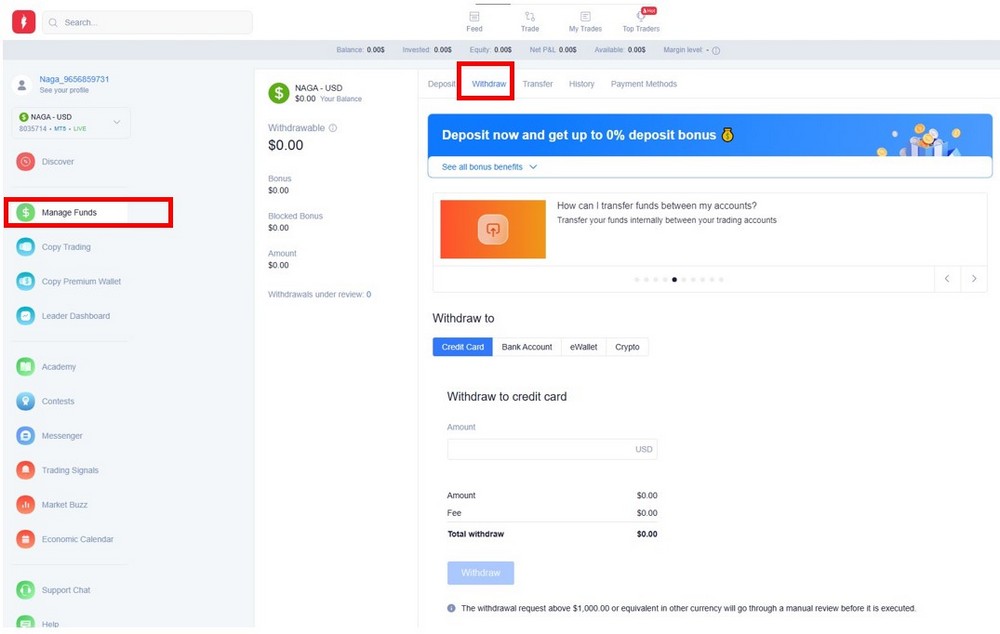The height and width of the screenshot is (634, 1000).
Task: Click the Support Chat icon
Action: (26, 590)
